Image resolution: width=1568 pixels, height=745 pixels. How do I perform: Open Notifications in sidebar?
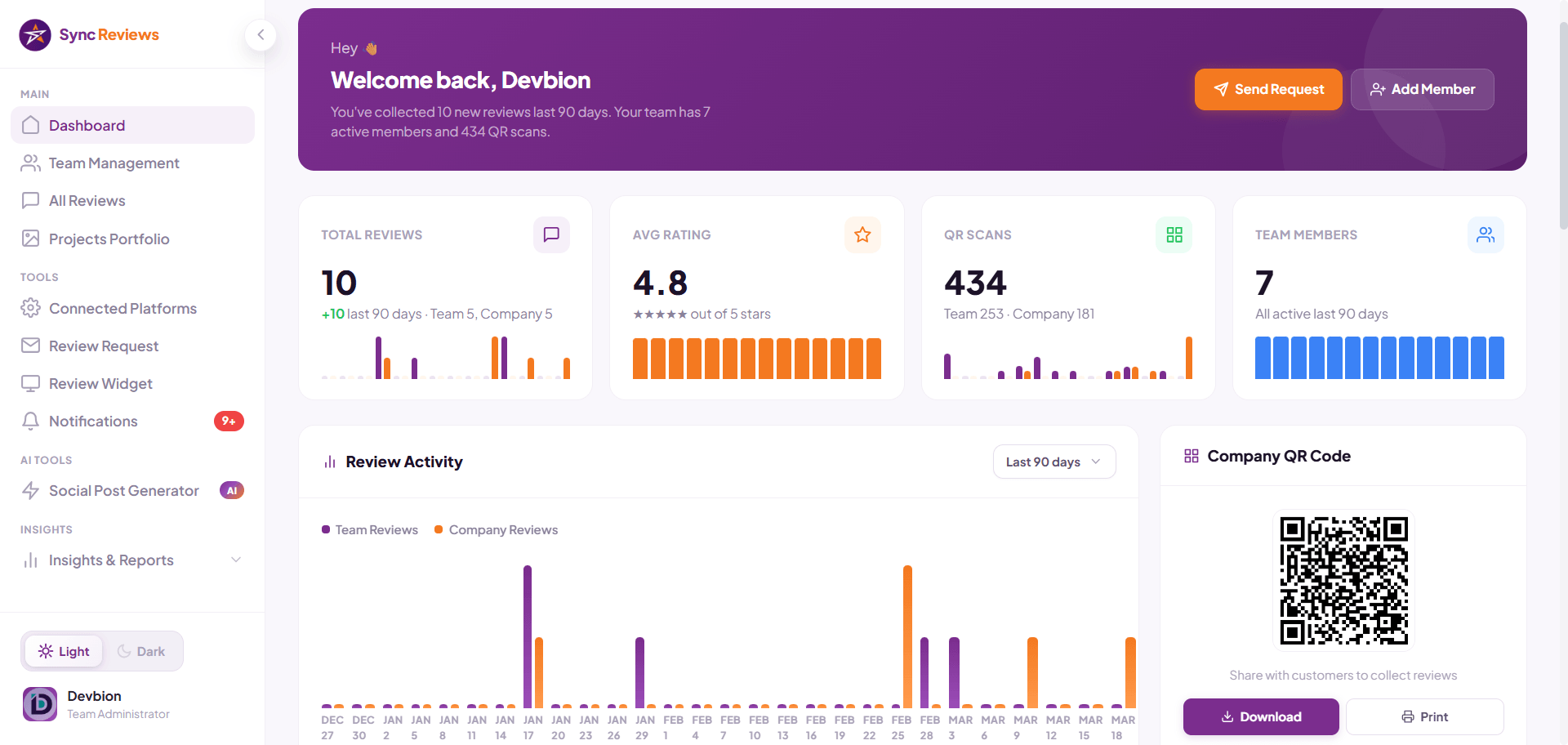[x=132, y=421]
